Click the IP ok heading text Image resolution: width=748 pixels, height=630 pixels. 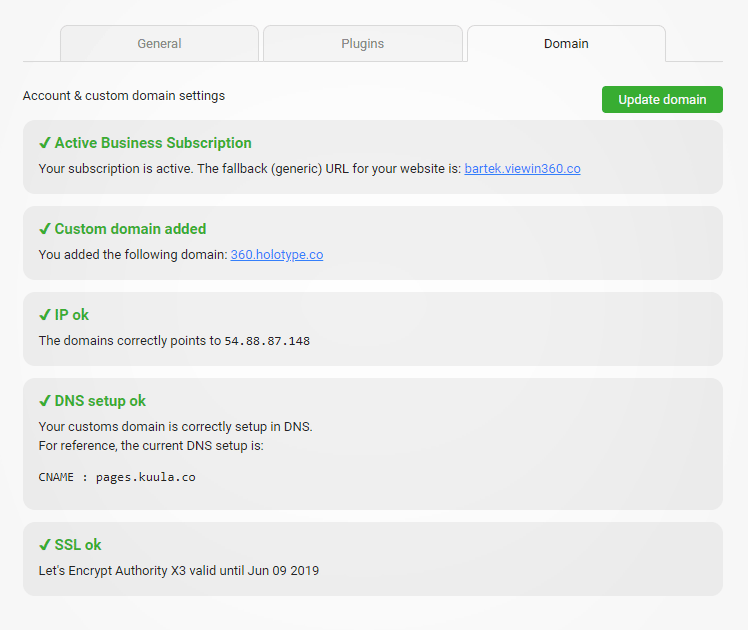coord(72,315)
